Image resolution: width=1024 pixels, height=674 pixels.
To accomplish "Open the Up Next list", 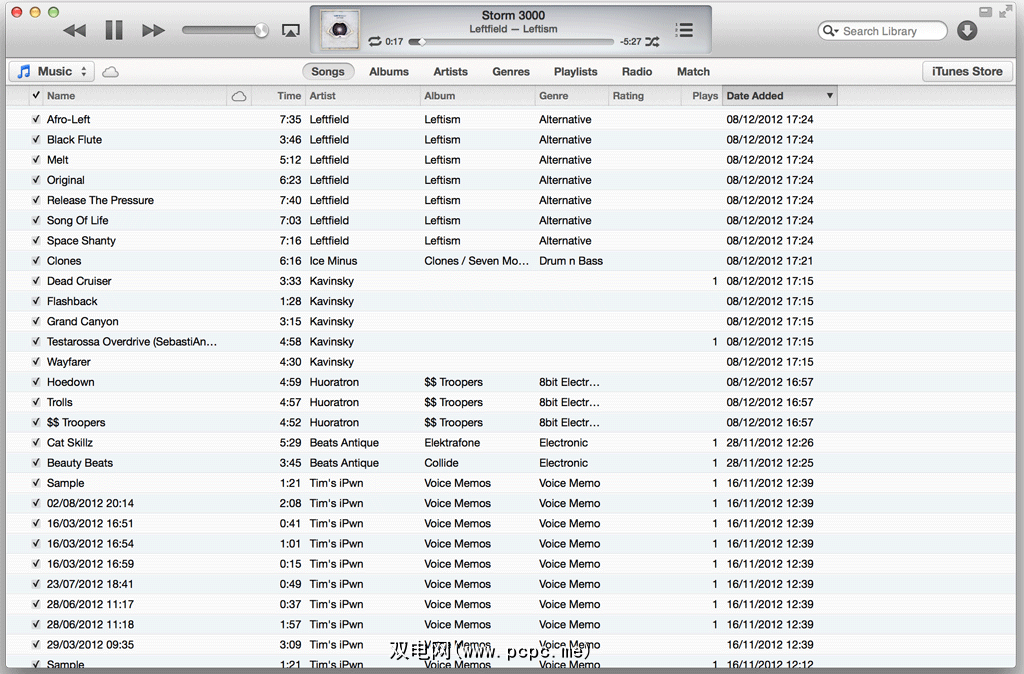I will [x=684, y=30].
